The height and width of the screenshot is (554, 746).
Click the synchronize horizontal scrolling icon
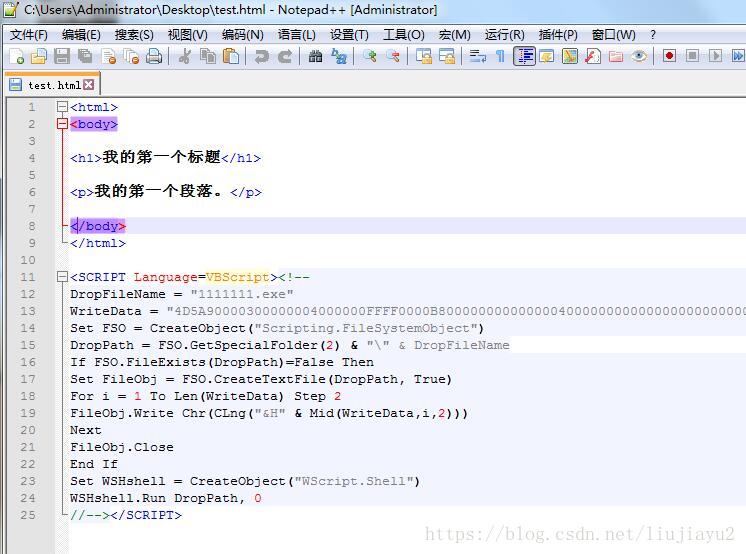447,56
